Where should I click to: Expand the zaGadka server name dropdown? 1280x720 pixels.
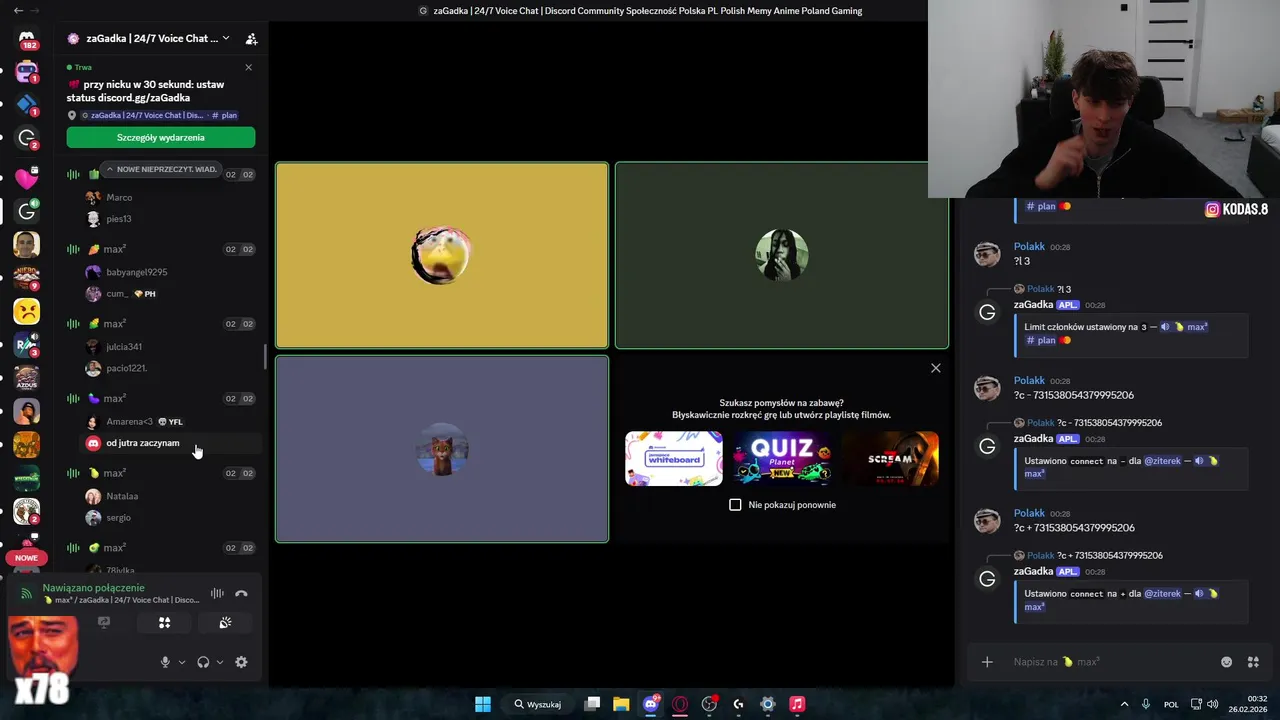click(x=226, y=38)
